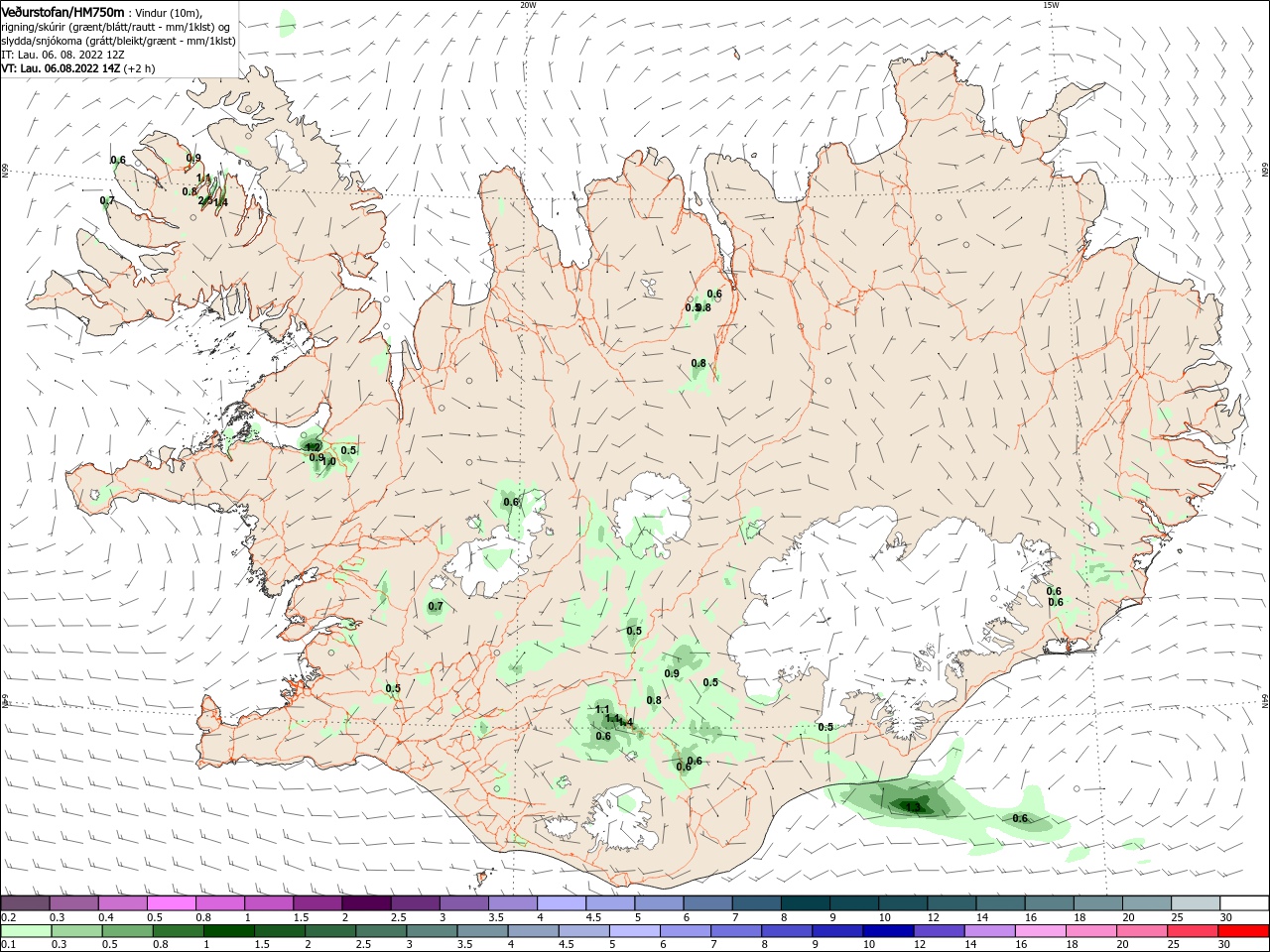Click the 20W longitude label
This screenshot has width=1270, height=952.
pyautogui.click(x=528, y=5)
